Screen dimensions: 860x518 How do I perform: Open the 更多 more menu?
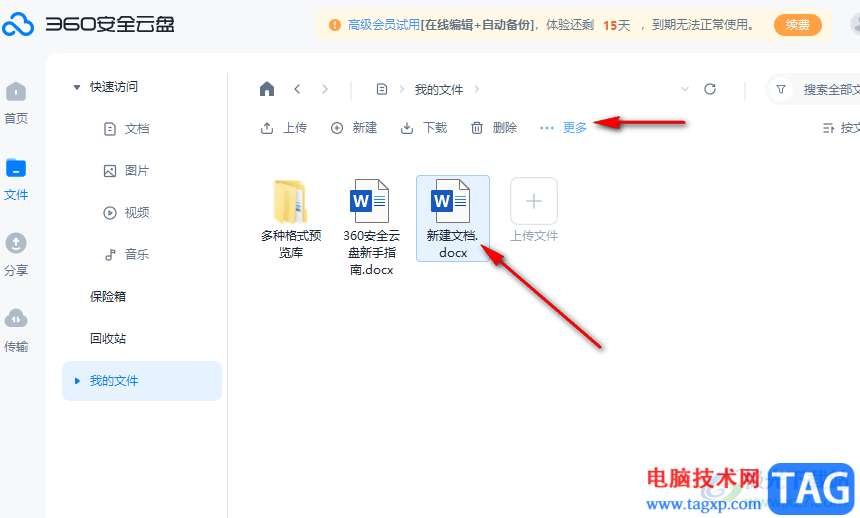(563, 128)
